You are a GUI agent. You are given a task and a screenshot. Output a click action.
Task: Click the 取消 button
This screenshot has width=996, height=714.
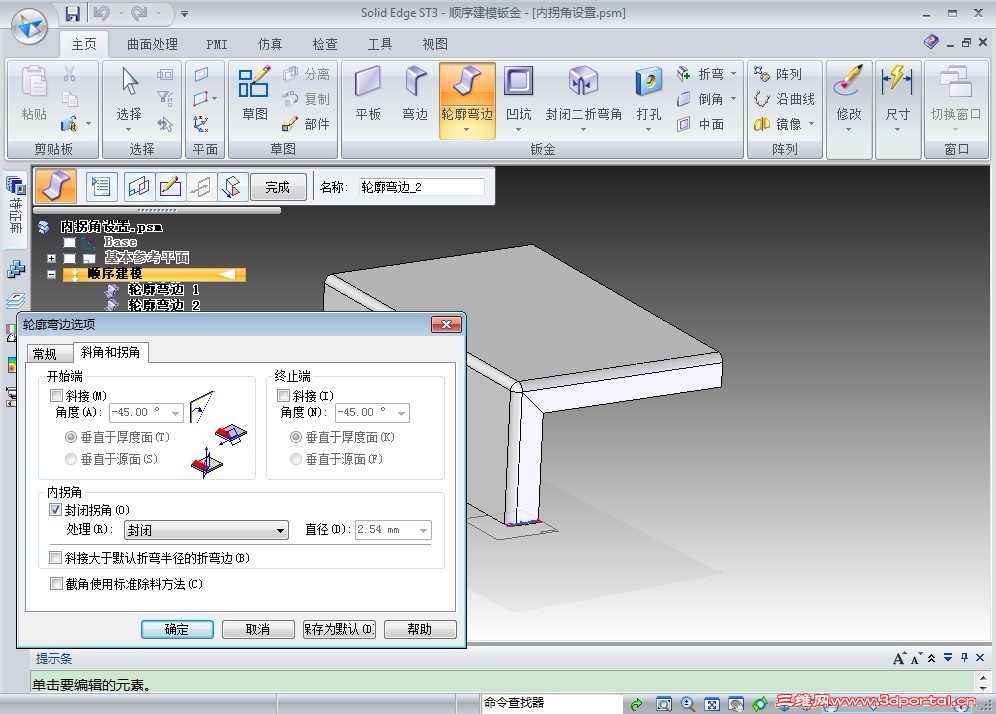pos(258,629)
